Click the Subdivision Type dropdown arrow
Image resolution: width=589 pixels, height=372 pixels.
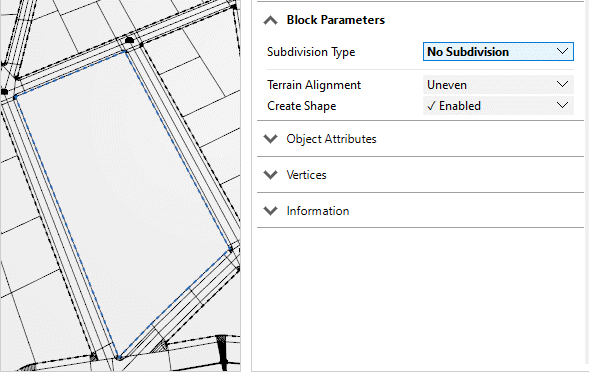tap(562, 51)
